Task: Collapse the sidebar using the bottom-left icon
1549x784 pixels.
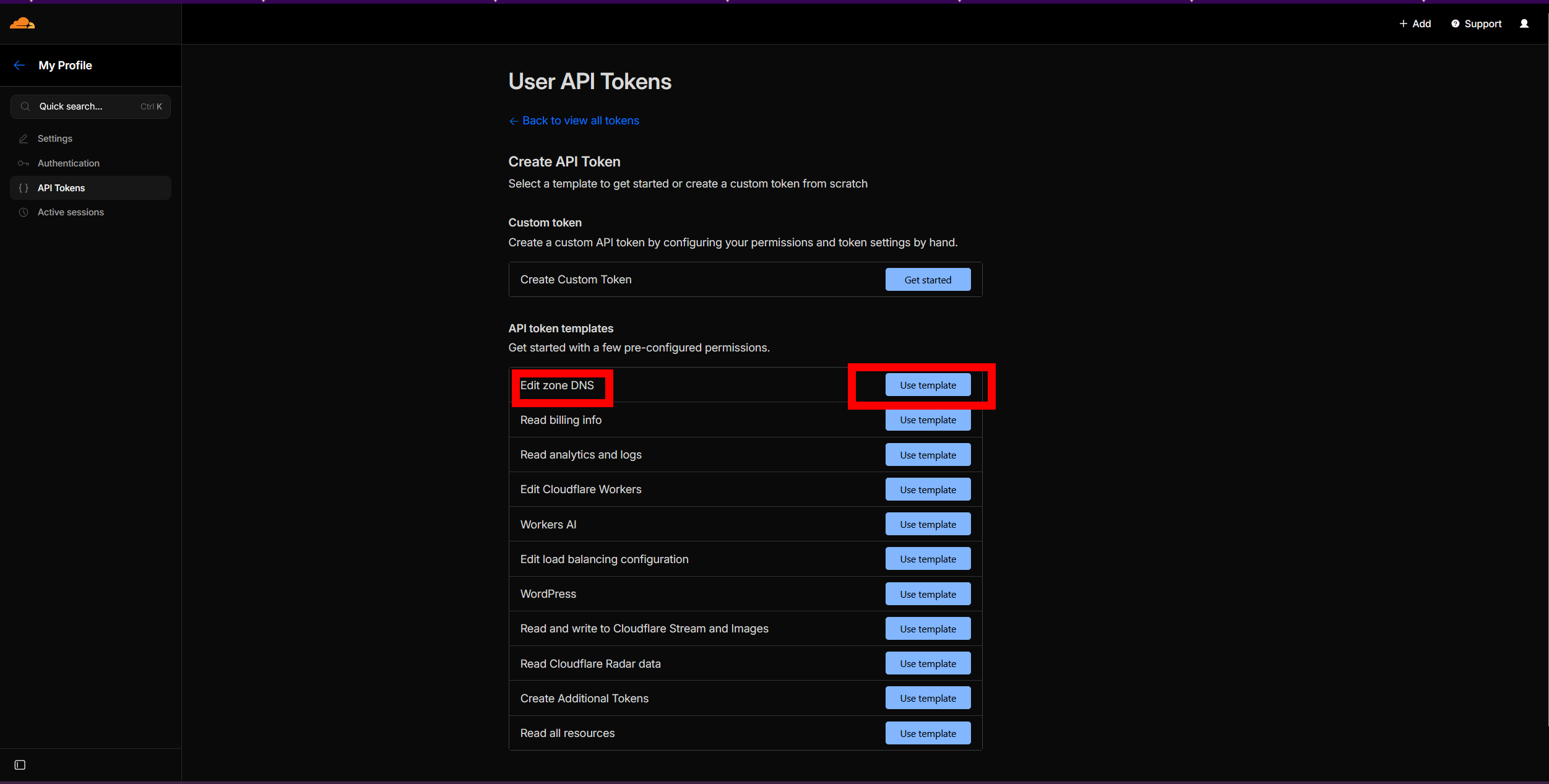Action: click(x=20, y=765)
